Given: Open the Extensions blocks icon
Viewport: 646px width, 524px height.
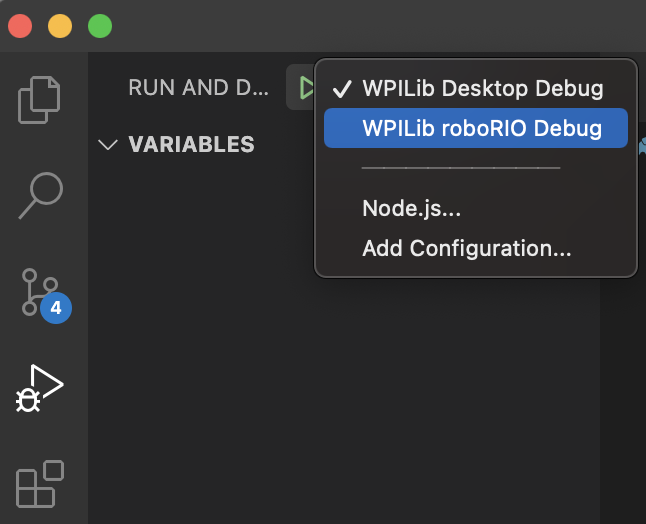Looking at the screenshot, I should (40, 484).
